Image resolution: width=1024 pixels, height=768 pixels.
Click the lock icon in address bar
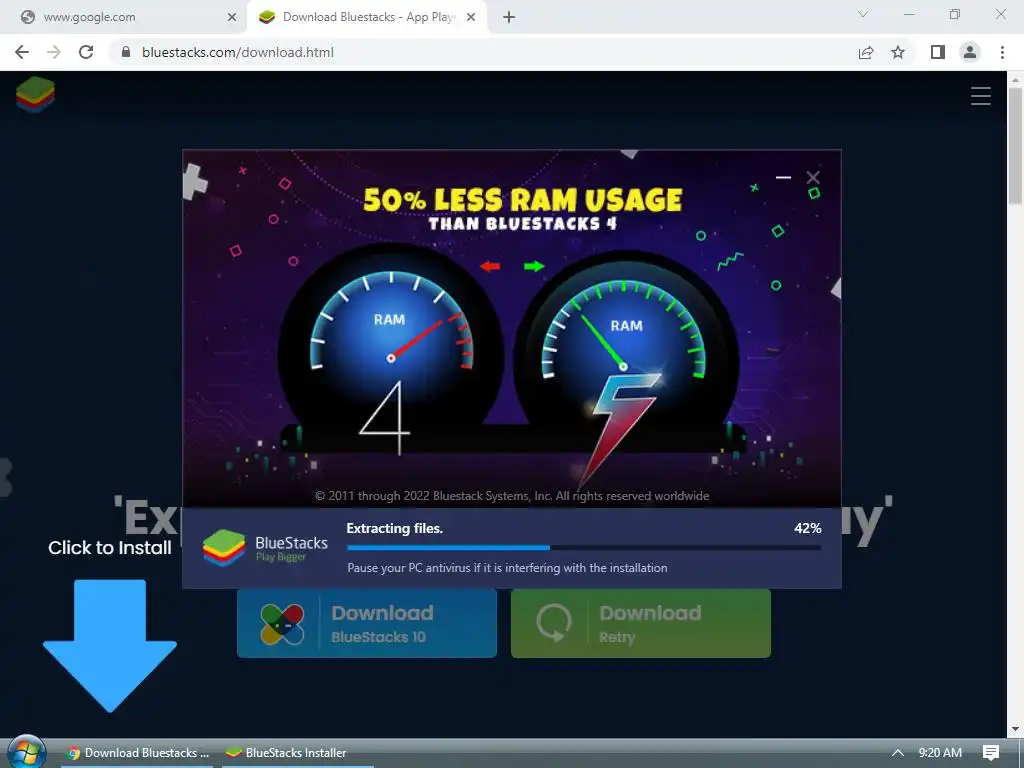[x=126, y=52]
